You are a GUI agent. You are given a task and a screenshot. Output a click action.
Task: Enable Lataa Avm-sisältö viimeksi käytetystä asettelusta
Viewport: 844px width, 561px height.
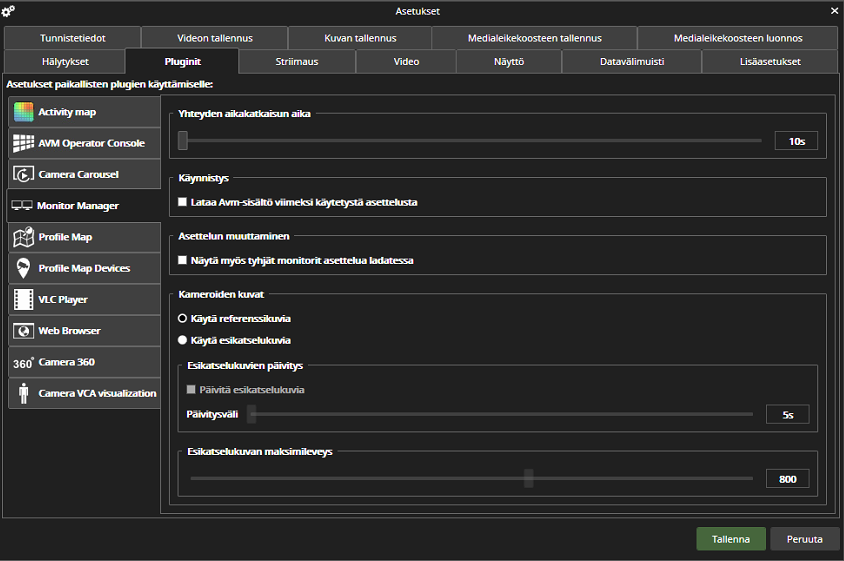[x=182, y=202]
